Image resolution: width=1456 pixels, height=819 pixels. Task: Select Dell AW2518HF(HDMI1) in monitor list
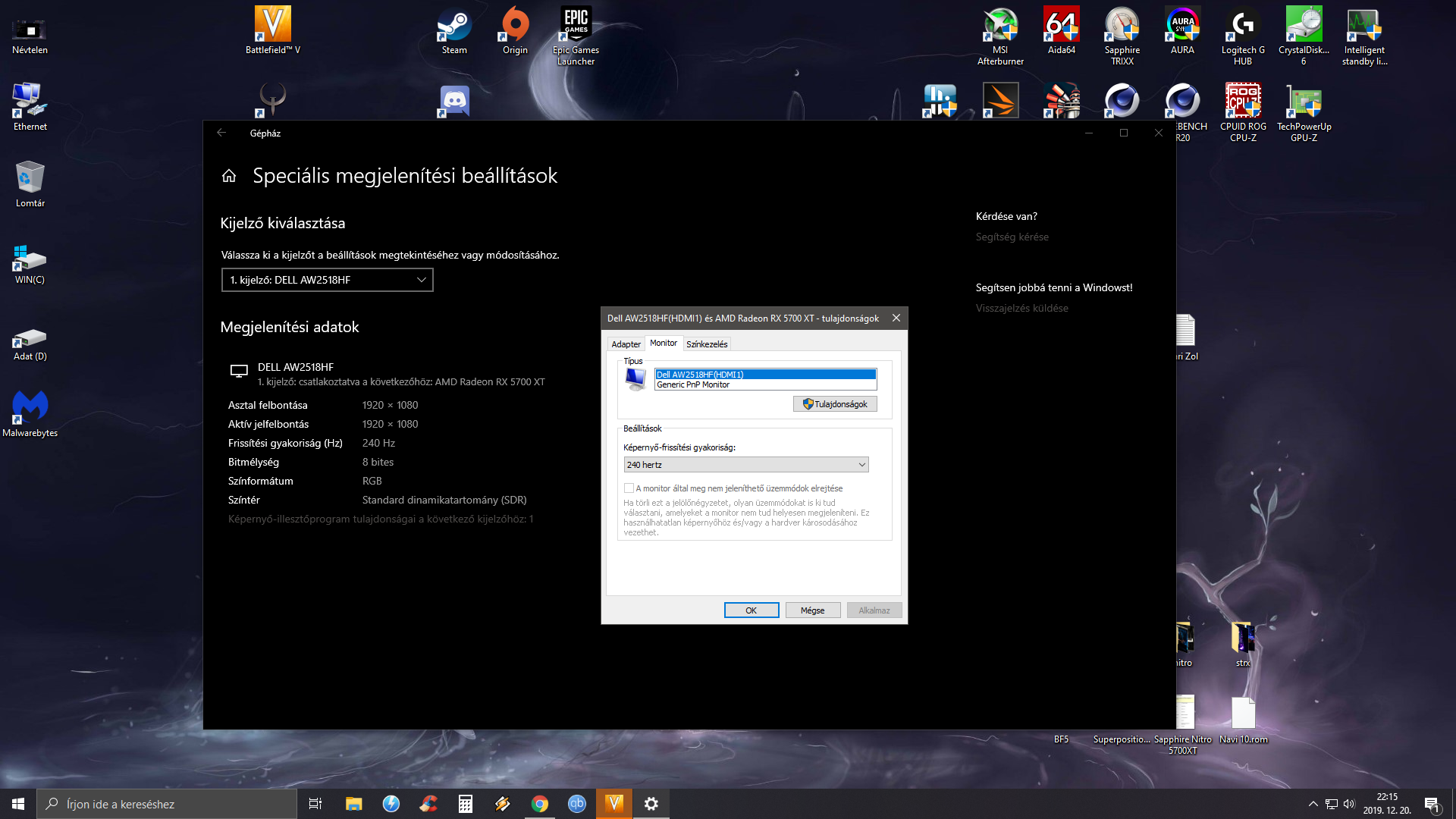[766, 375]
